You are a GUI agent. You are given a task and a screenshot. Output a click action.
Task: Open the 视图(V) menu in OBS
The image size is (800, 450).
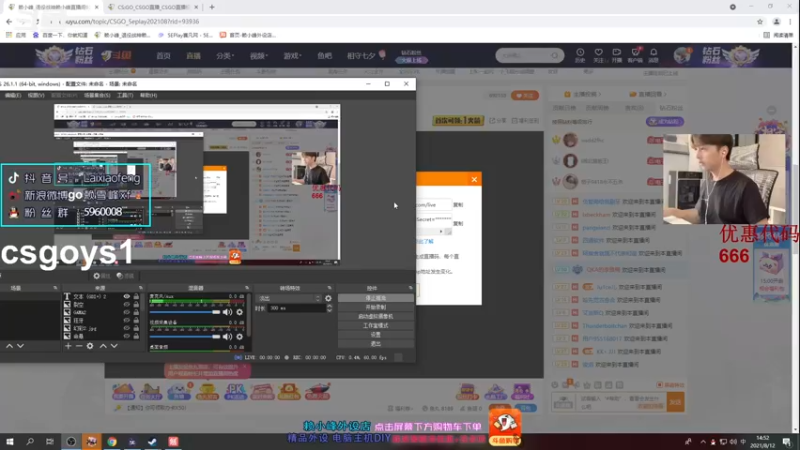click(36, 95)
